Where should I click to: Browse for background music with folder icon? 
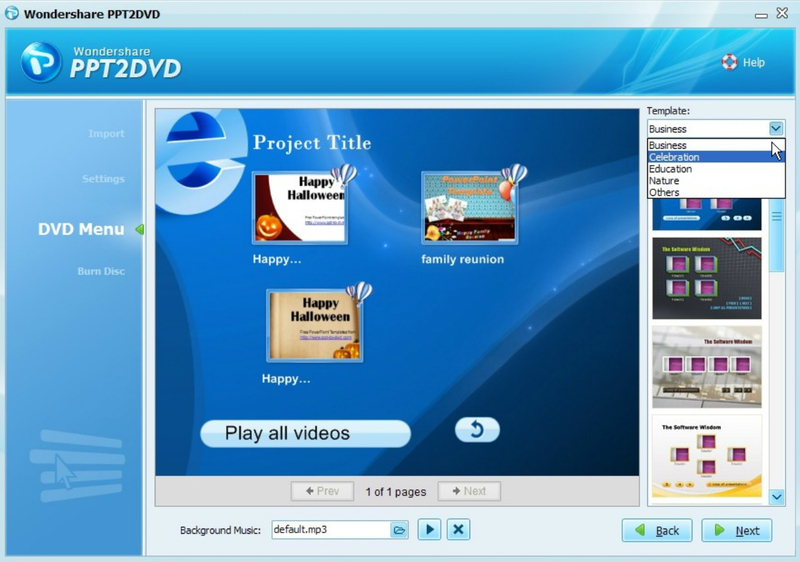(x=399, y=530)
